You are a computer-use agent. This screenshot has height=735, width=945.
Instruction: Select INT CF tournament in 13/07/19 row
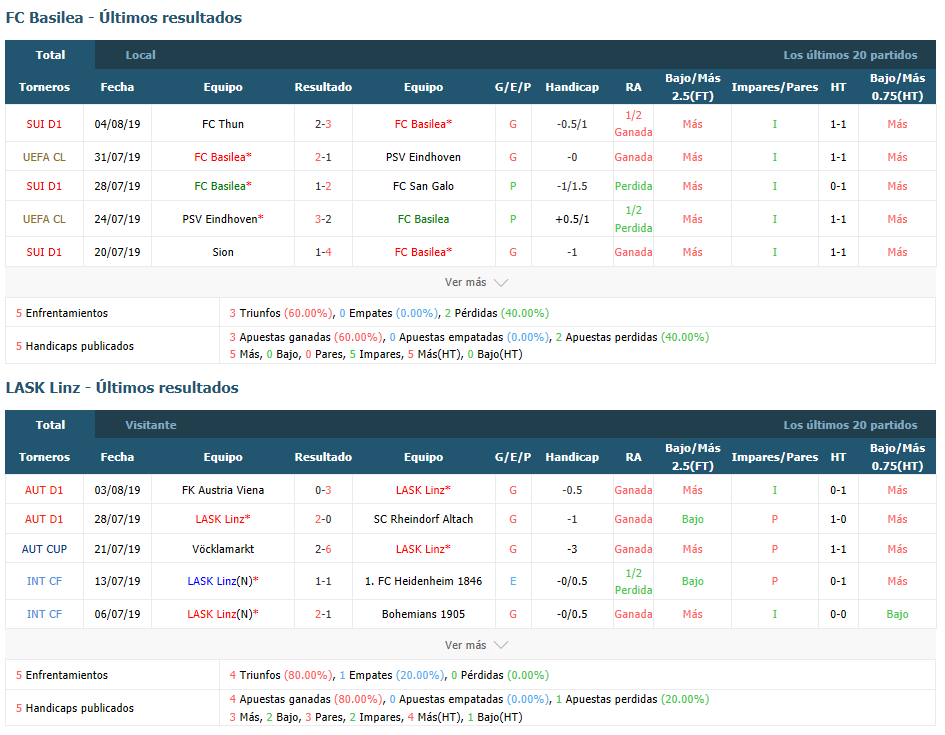(44, 581)
